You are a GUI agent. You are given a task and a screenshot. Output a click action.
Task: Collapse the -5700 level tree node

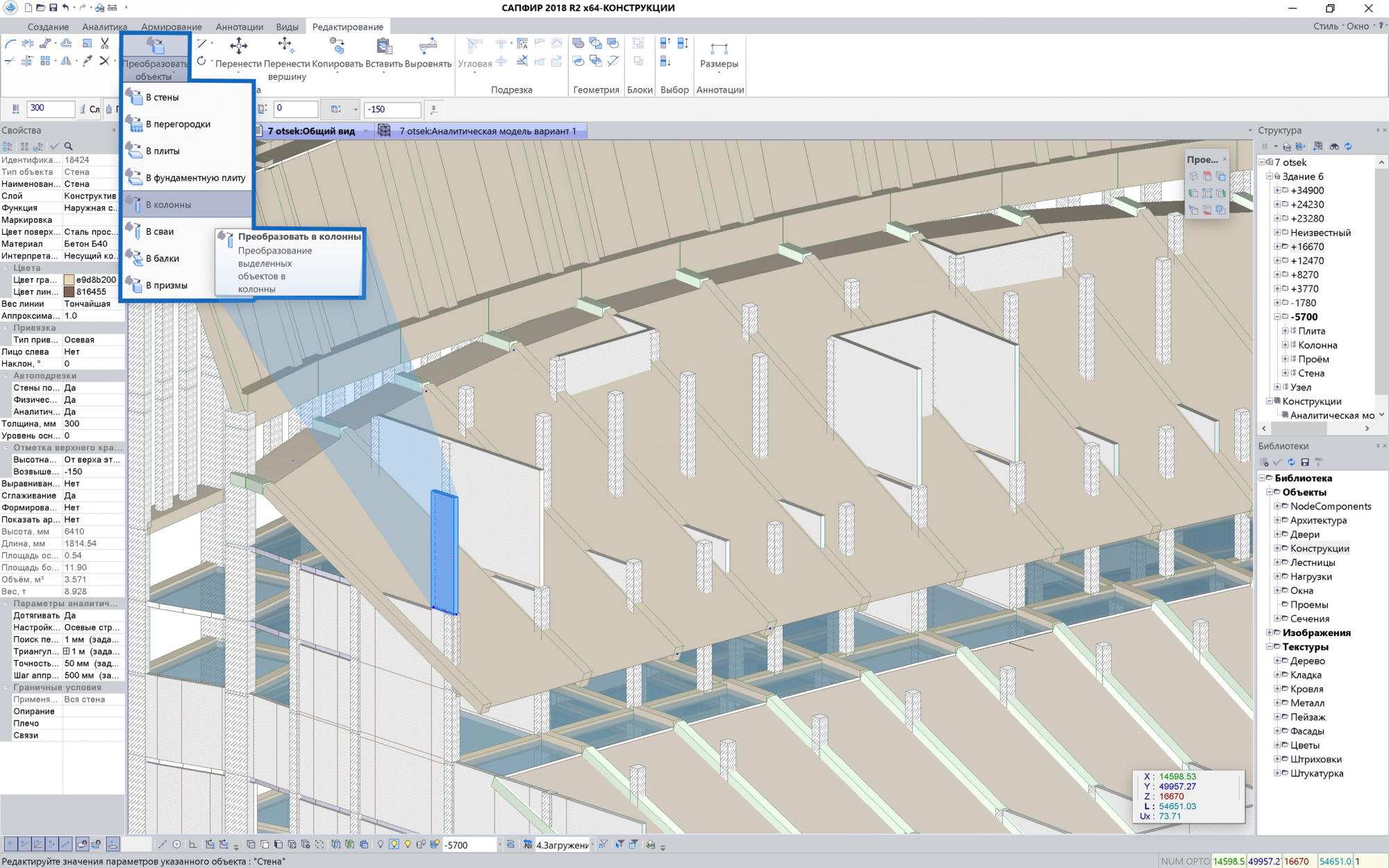point(1276,317)
